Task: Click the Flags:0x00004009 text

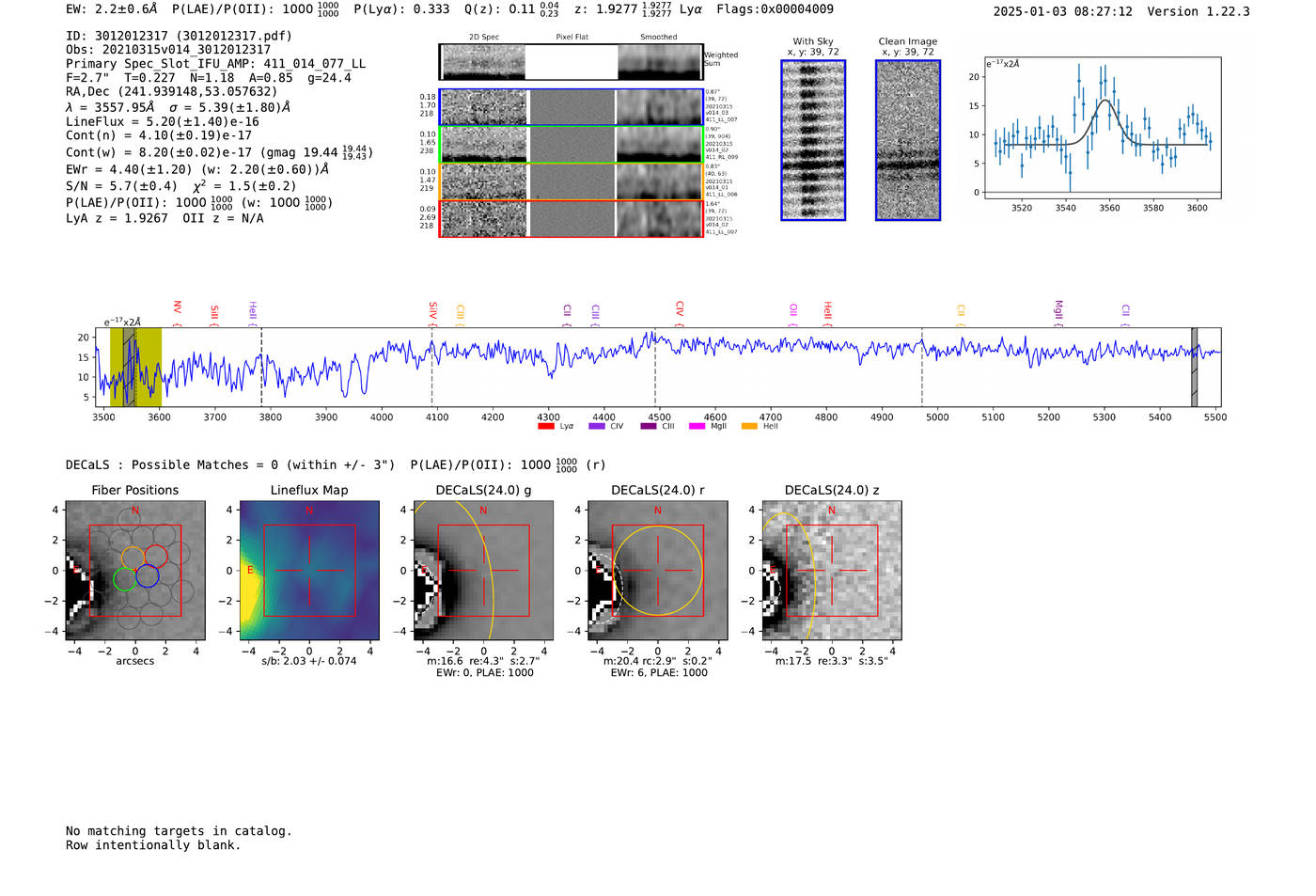Action: pyautogui.click(x=775, y=9)
